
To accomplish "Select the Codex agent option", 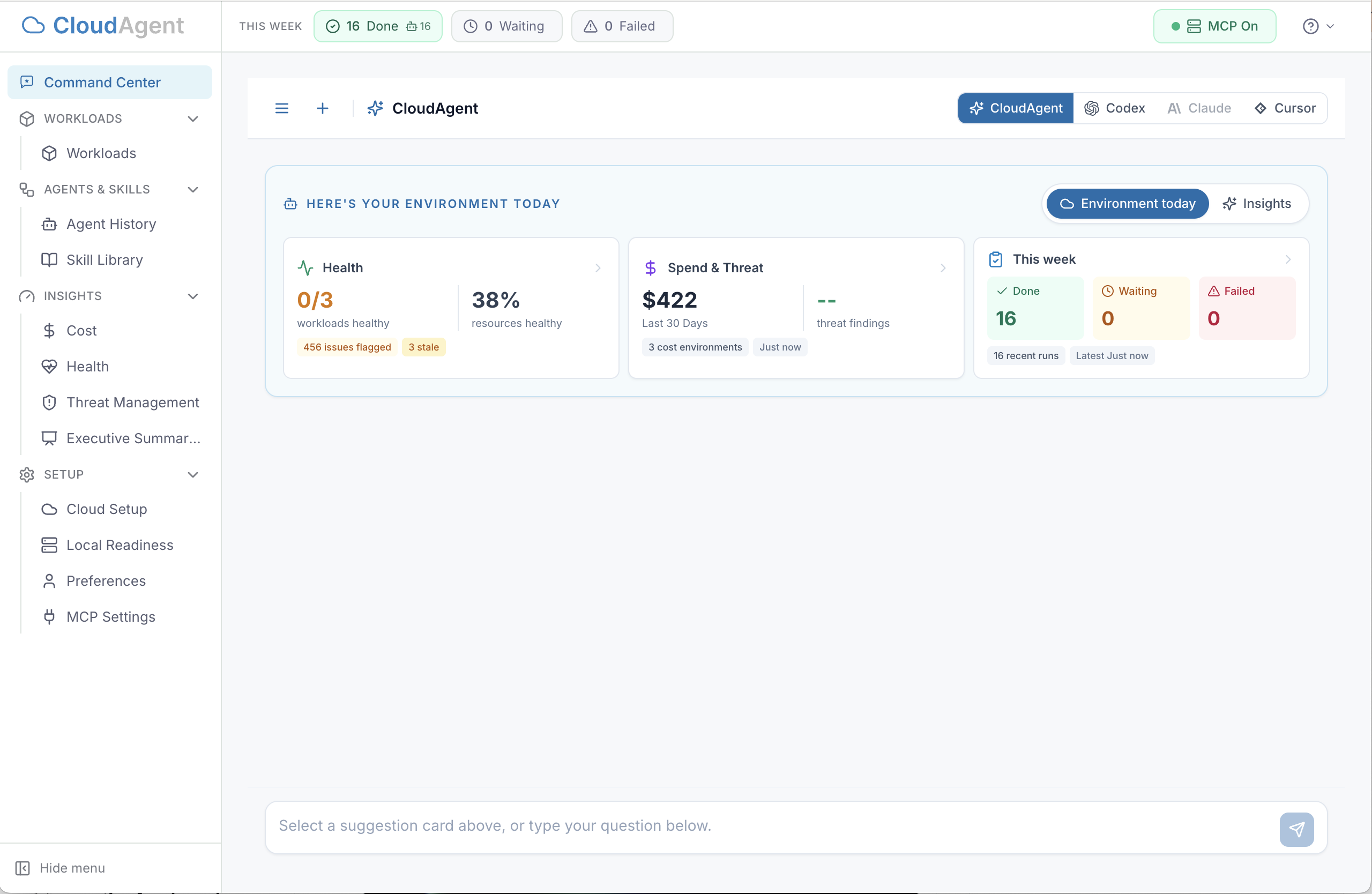I will (x=1114, y=108).
